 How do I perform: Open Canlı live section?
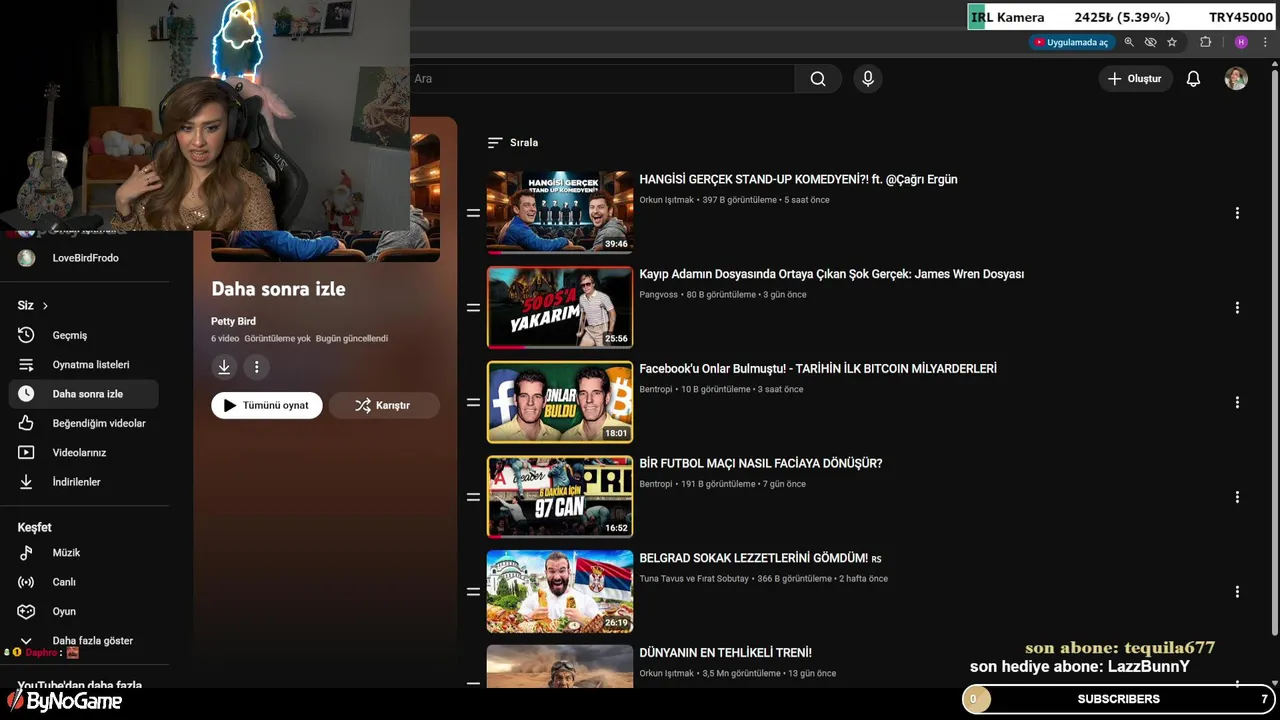coord(82,582)
